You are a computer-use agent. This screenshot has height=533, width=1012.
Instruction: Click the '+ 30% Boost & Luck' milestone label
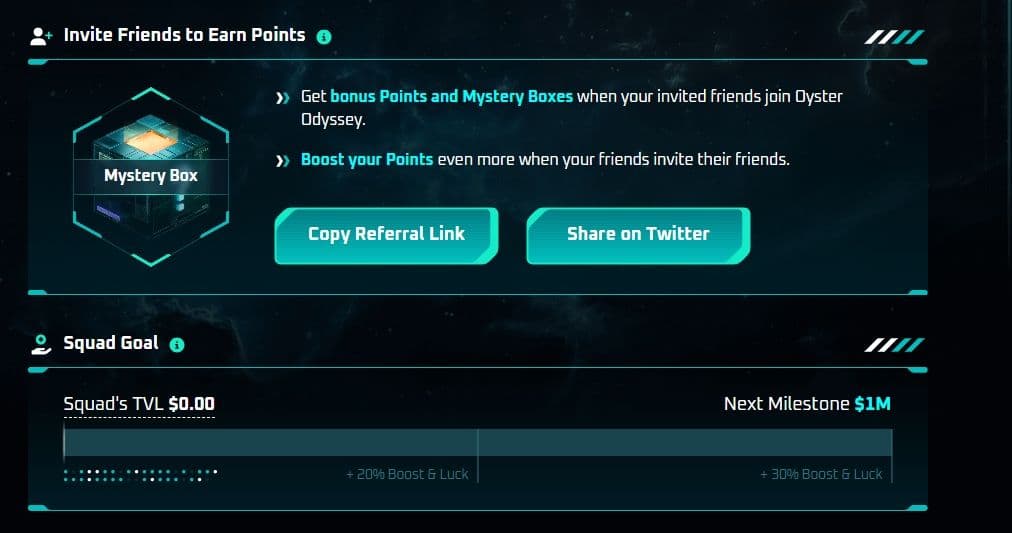(821, 474)
